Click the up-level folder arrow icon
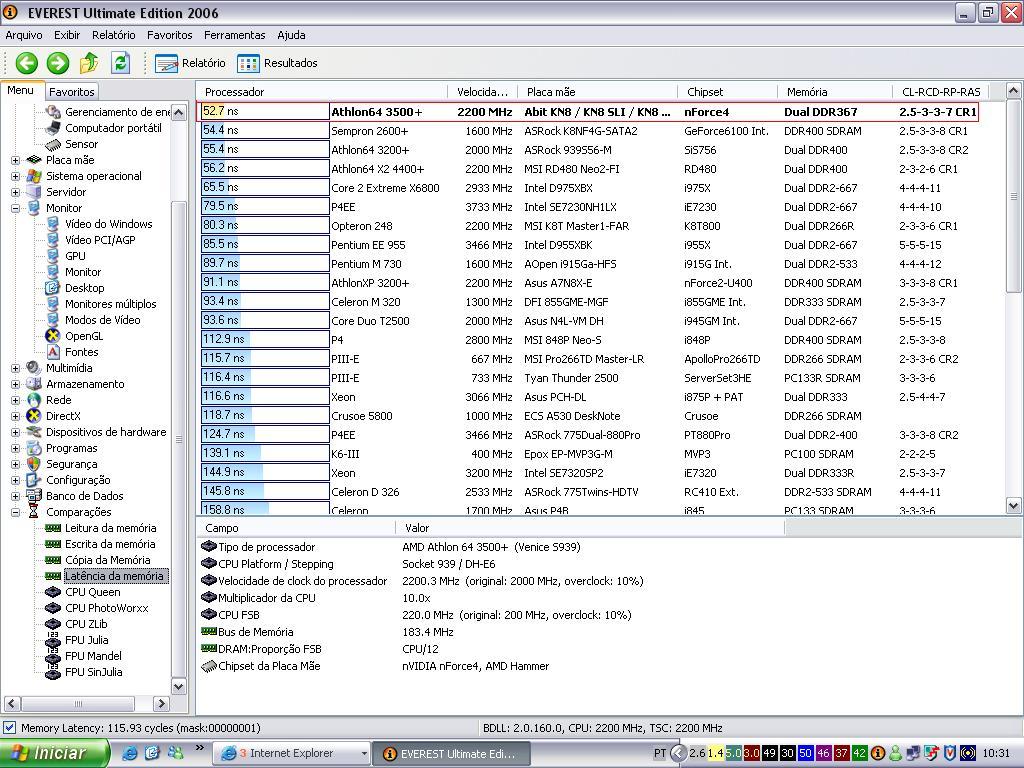 tap(89, 63)
